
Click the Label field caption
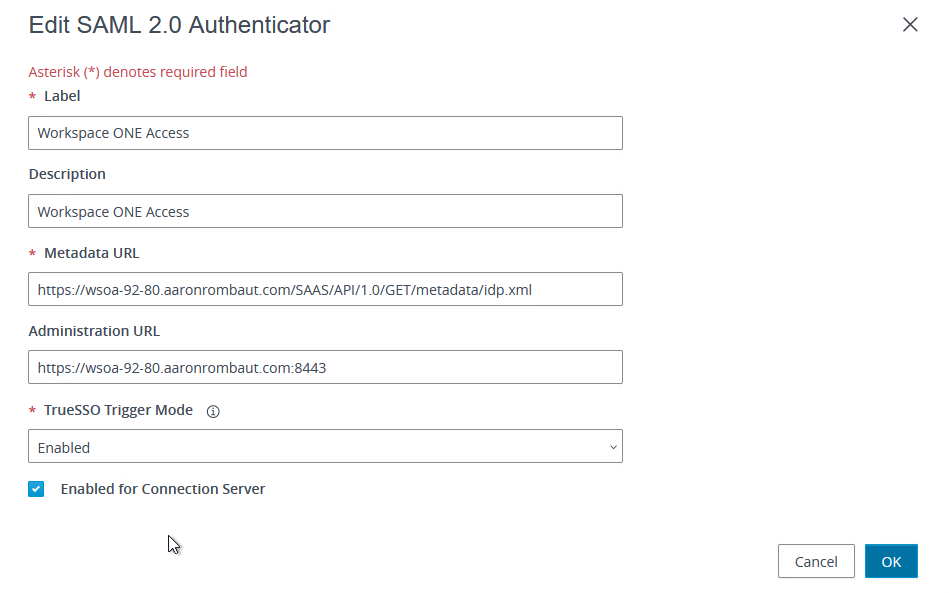pos(62,96)
